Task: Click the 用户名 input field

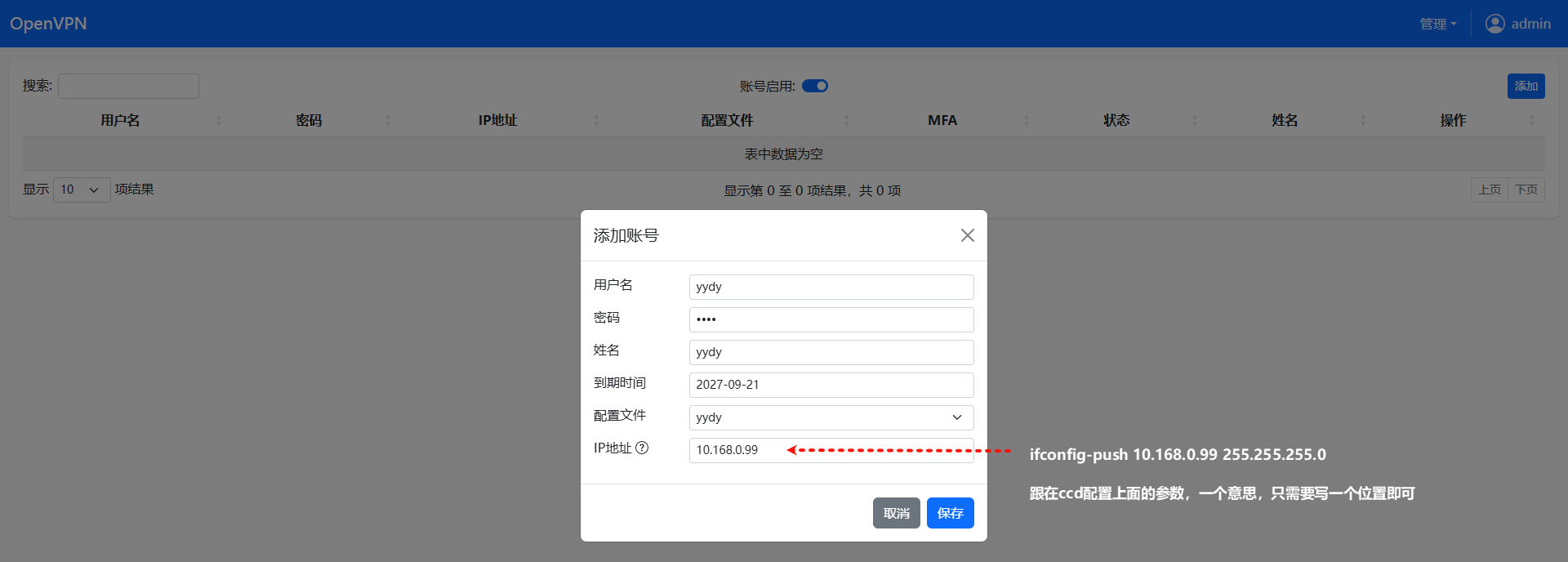Action: [x=831, y=287]
